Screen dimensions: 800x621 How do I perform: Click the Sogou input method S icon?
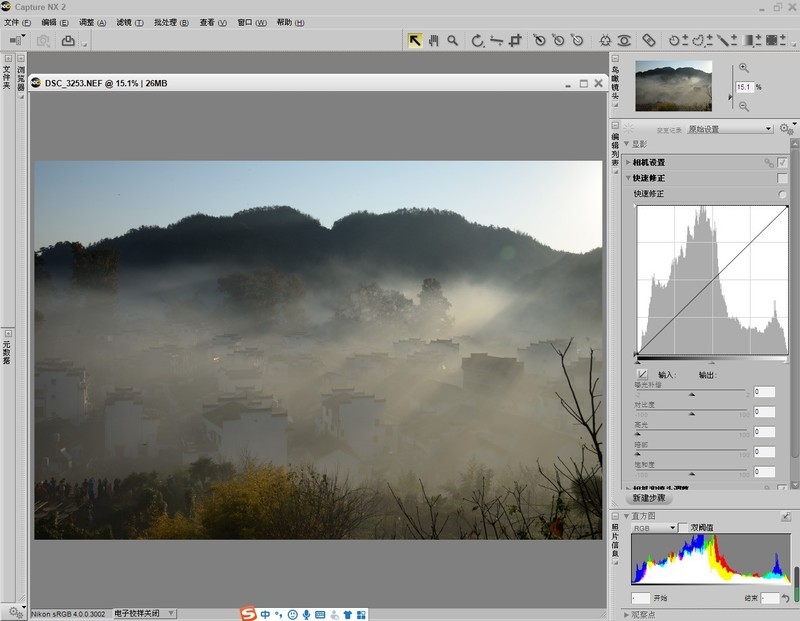point(248,613)
